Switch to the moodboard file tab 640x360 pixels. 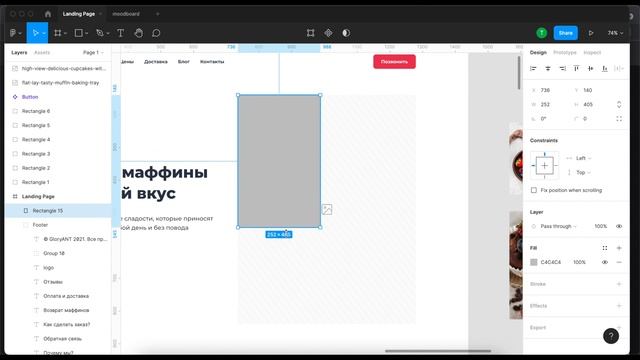pos(126,14)
